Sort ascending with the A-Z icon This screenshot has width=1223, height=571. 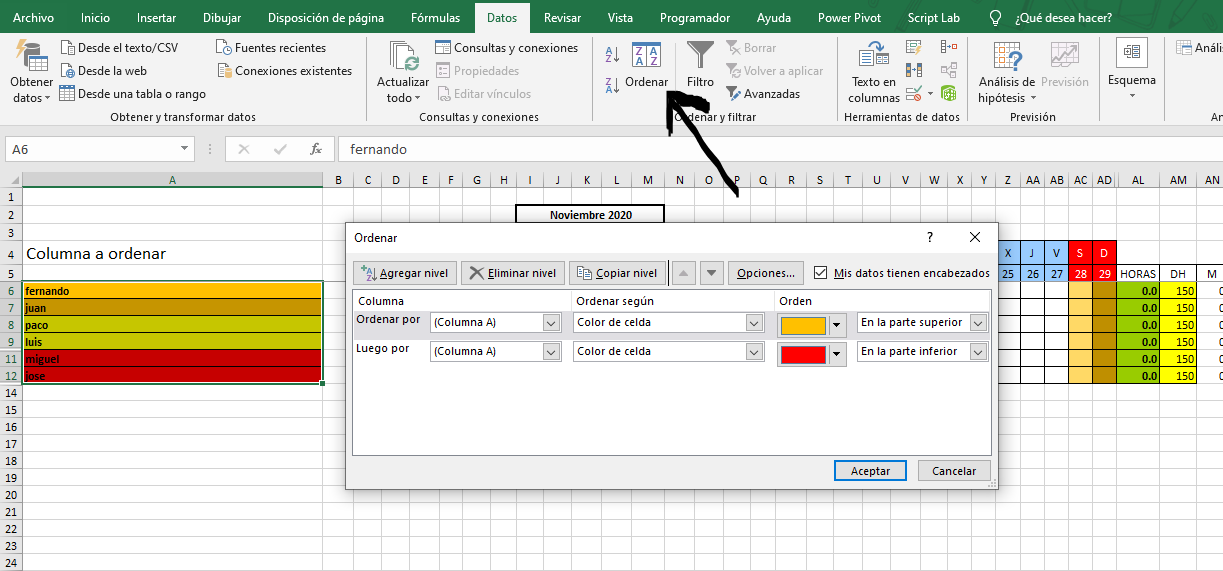(x=613, y=54)
